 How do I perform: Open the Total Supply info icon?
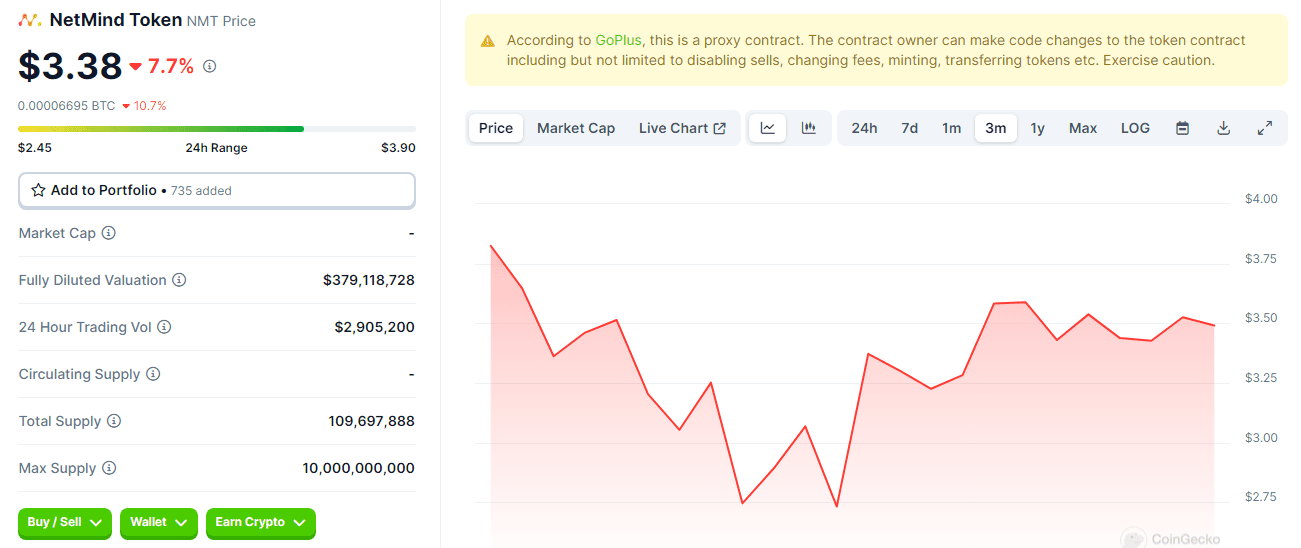point(114,421)
